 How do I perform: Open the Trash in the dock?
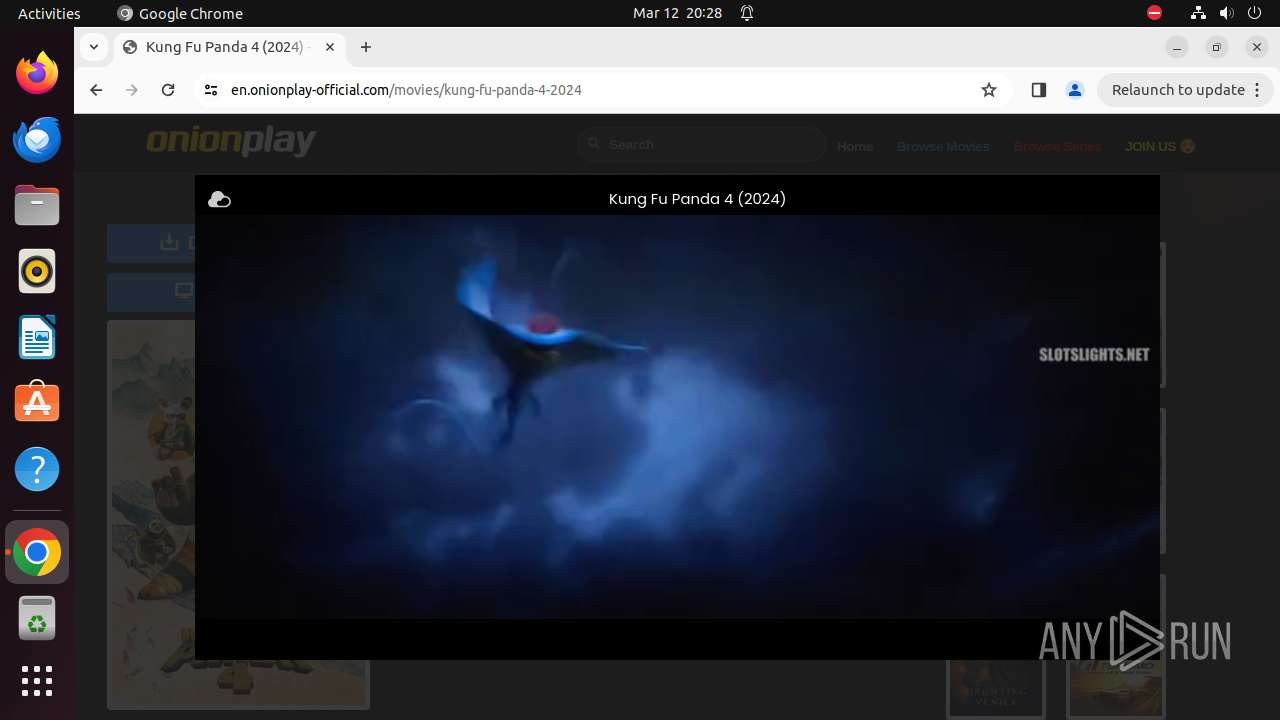[x=37, y=619]
